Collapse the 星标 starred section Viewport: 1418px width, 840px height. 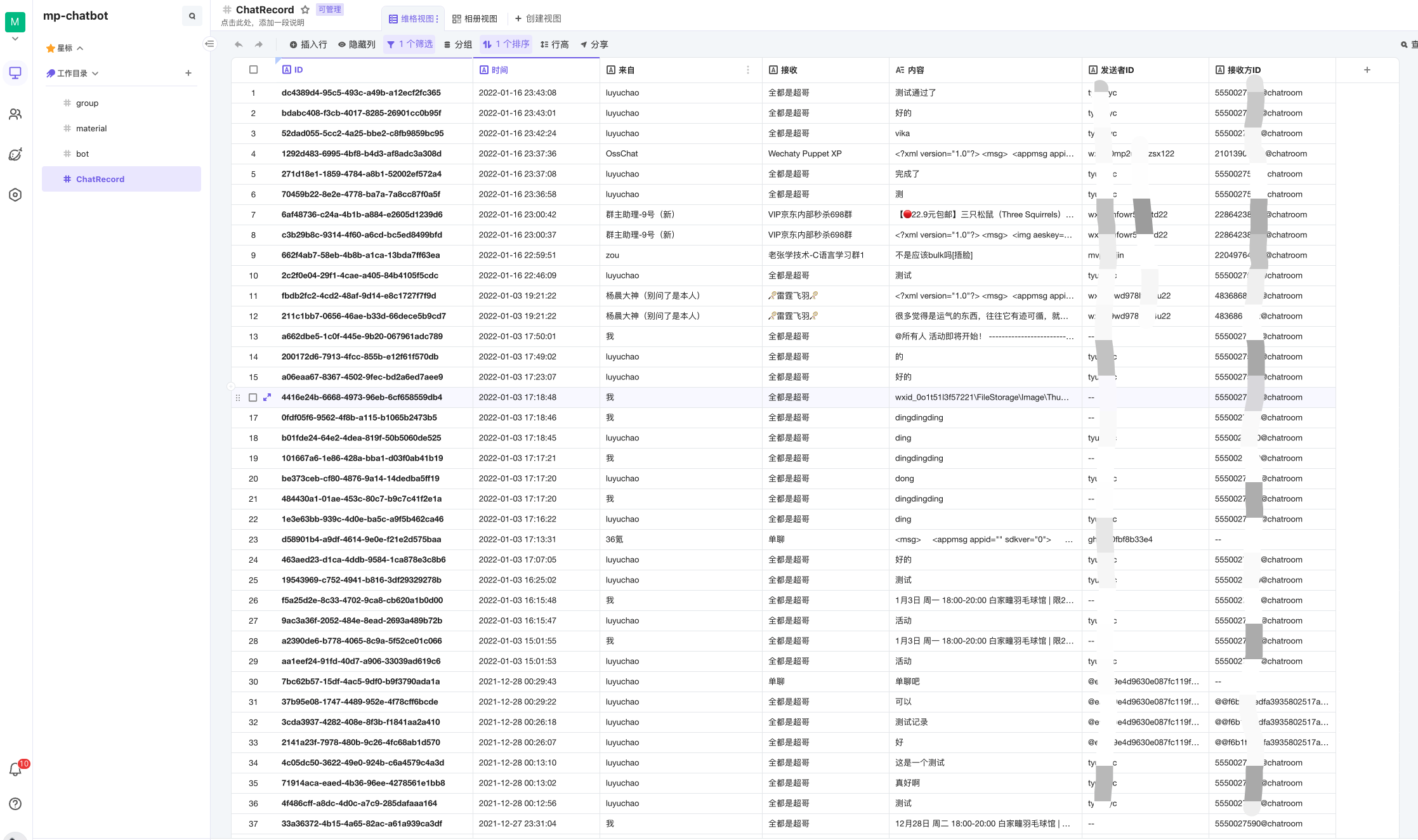click(x=80, y=48)
